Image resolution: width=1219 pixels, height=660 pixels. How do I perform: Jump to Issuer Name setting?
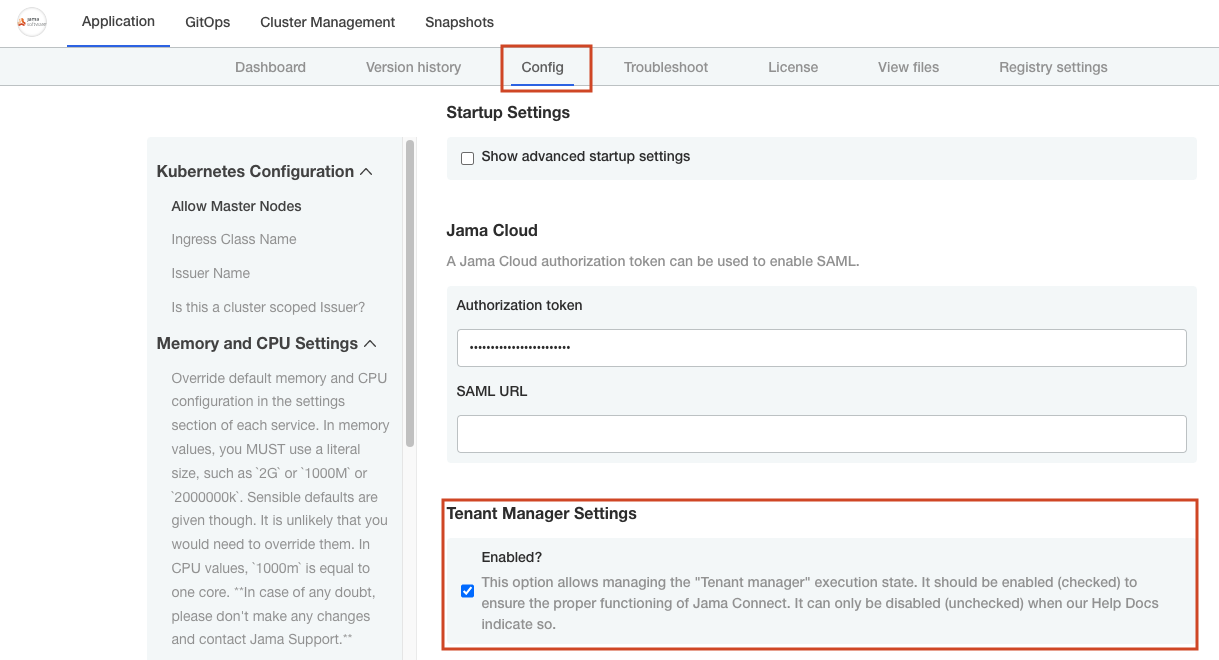[x=211, y=273]
